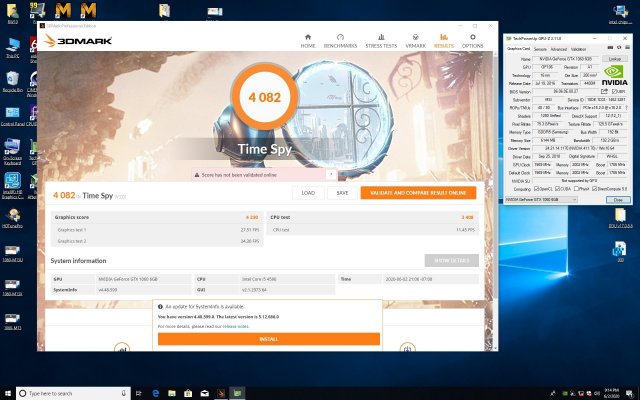Switch to the Sensors tab in GPU-Z
The width and height of the screenshot is (640, 400).
click(541, 48)
